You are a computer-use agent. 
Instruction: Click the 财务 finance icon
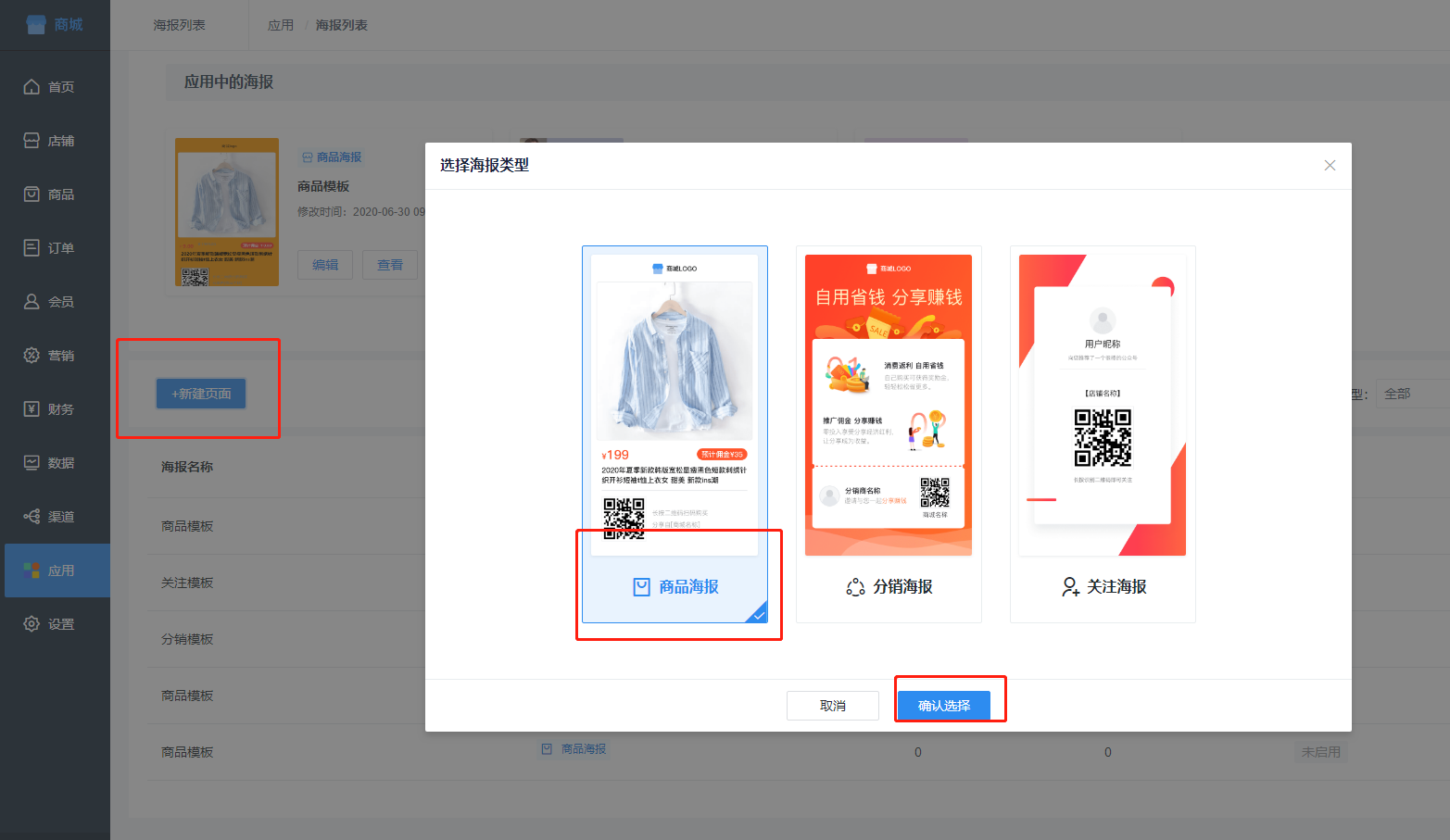coord(32,409)
